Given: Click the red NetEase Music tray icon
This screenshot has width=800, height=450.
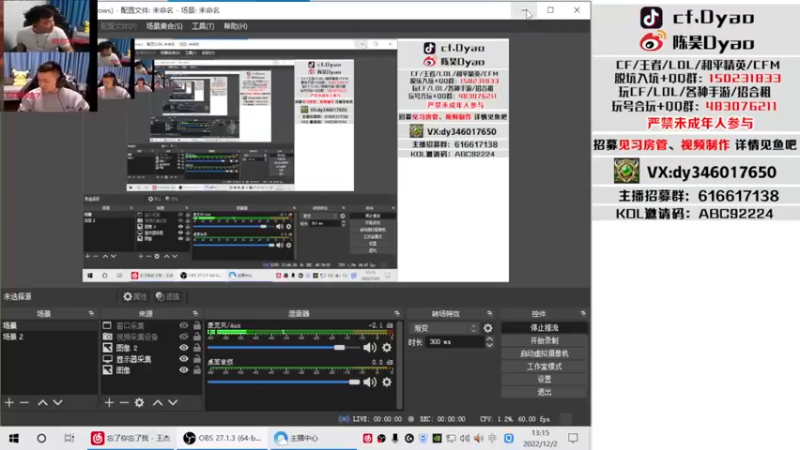Looking at the screenshot, I should [x=367, y=438].
